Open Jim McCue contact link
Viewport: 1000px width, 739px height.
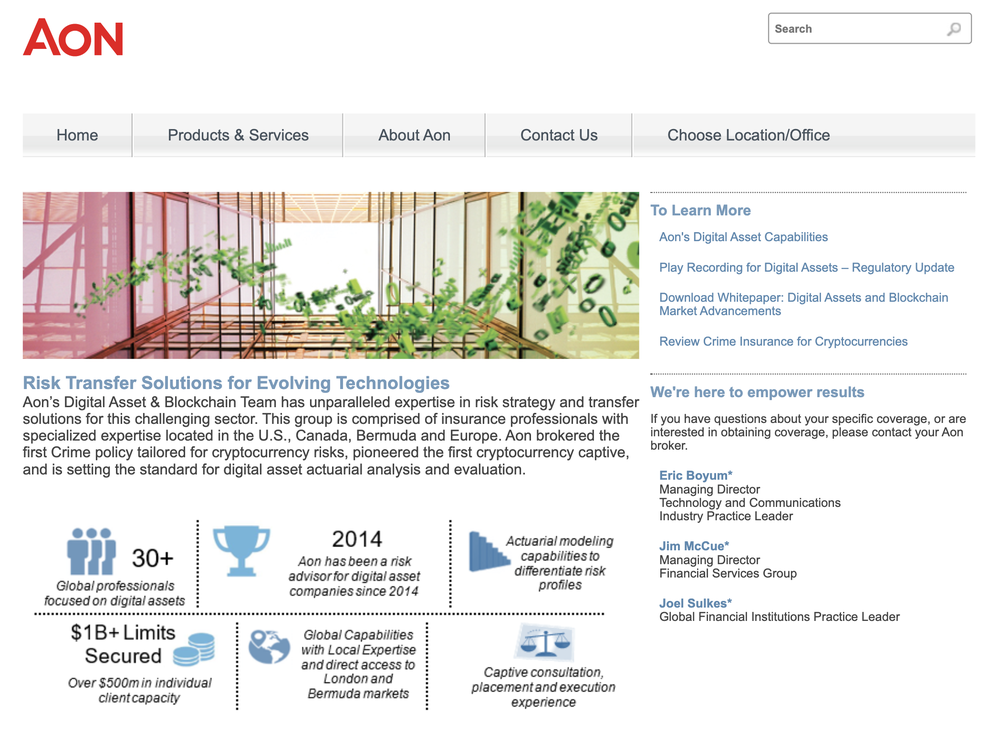pos(694,546)
